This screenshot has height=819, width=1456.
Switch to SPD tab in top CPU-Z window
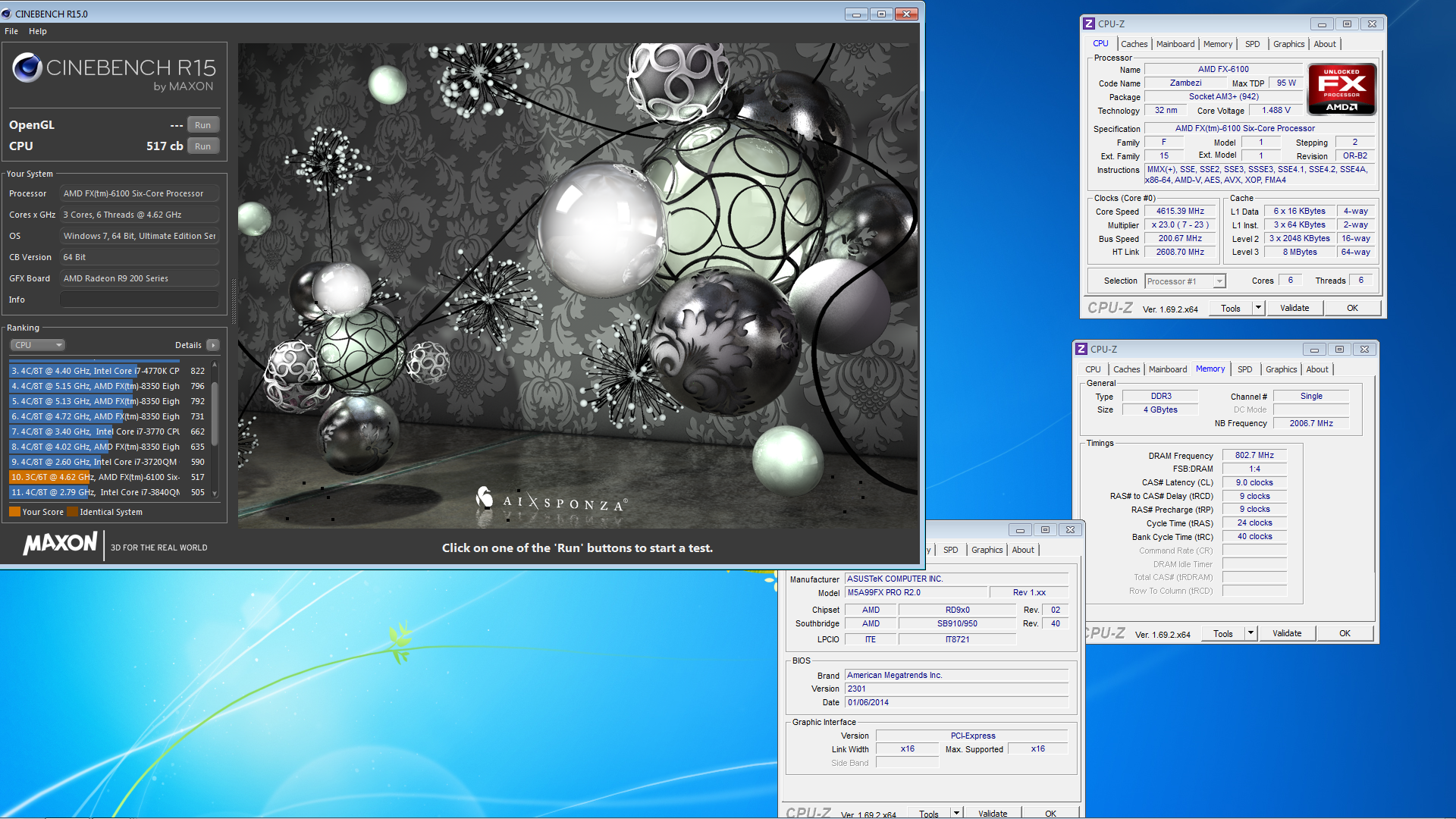tap(1252, 44)
